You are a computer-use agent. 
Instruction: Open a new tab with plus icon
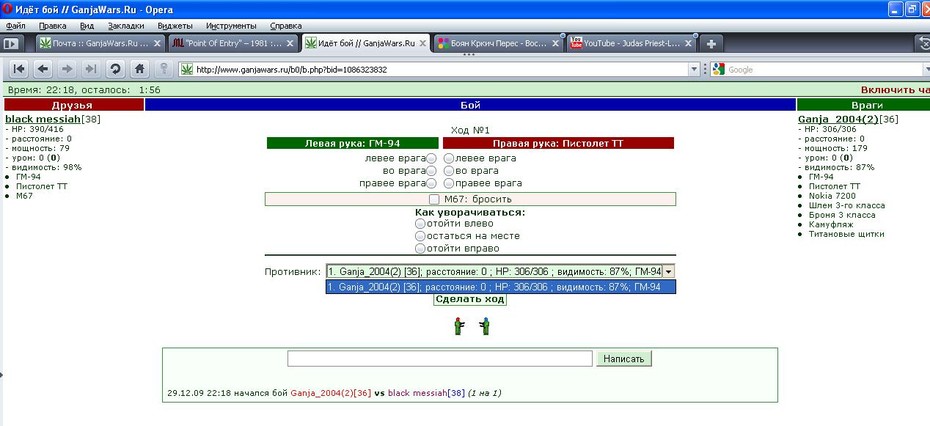712,43
